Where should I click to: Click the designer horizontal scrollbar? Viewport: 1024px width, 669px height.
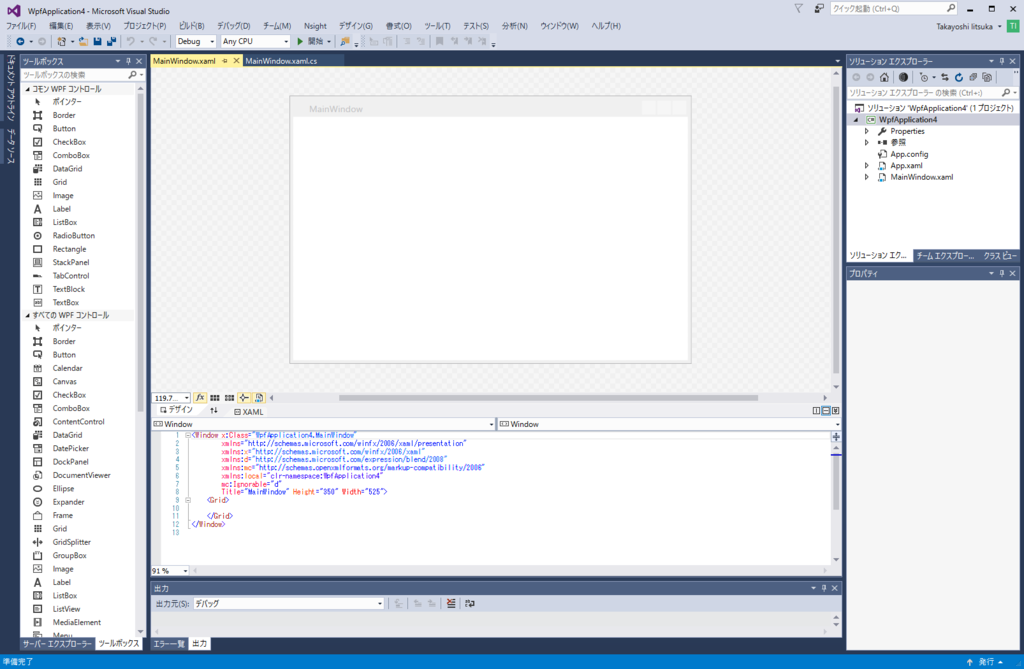(x=548, y=398)
